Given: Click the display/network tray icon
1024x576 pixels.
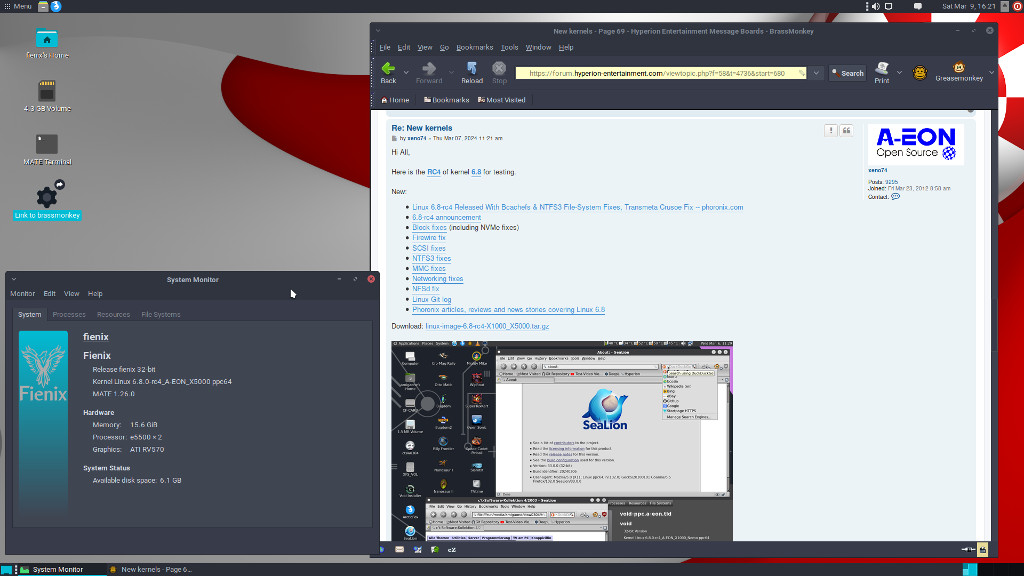Looking at the screenshot, I should (x=889, y=6).
